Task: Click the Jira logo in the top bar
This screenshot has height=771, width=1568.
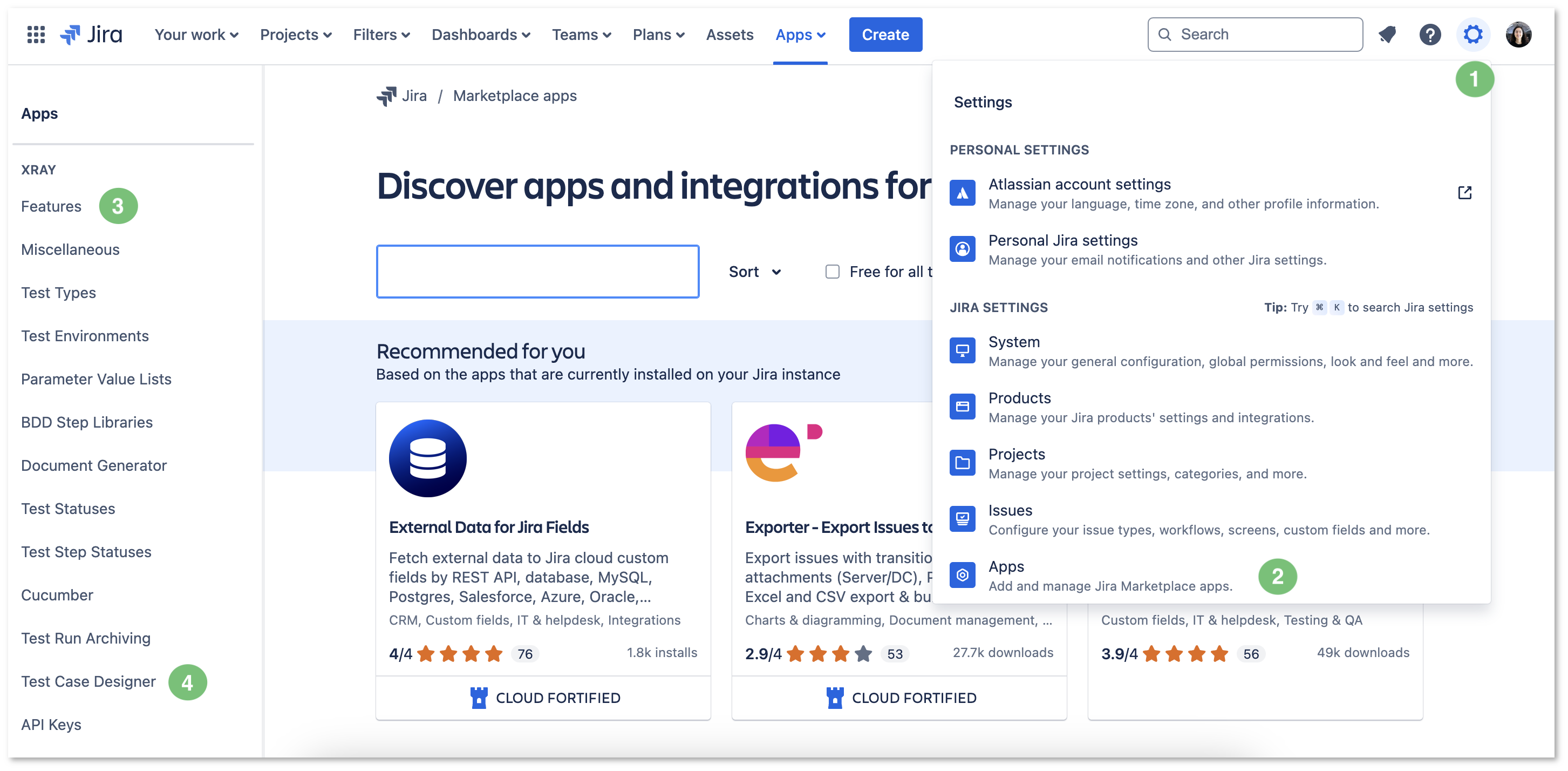Action: (91, 35)
